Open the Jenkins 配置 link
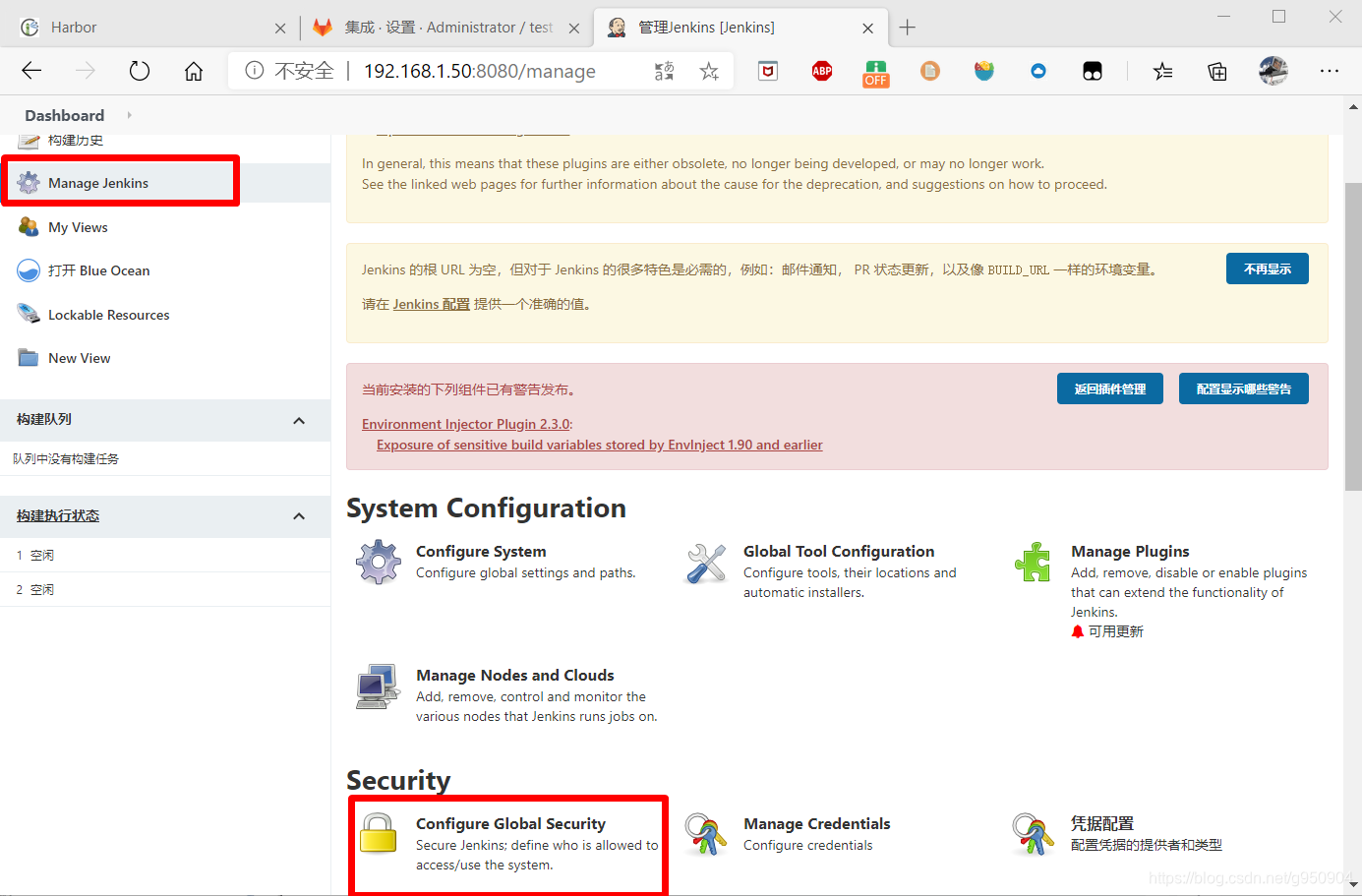Screen dimensions: 1362x896 (x=432, y=304)
